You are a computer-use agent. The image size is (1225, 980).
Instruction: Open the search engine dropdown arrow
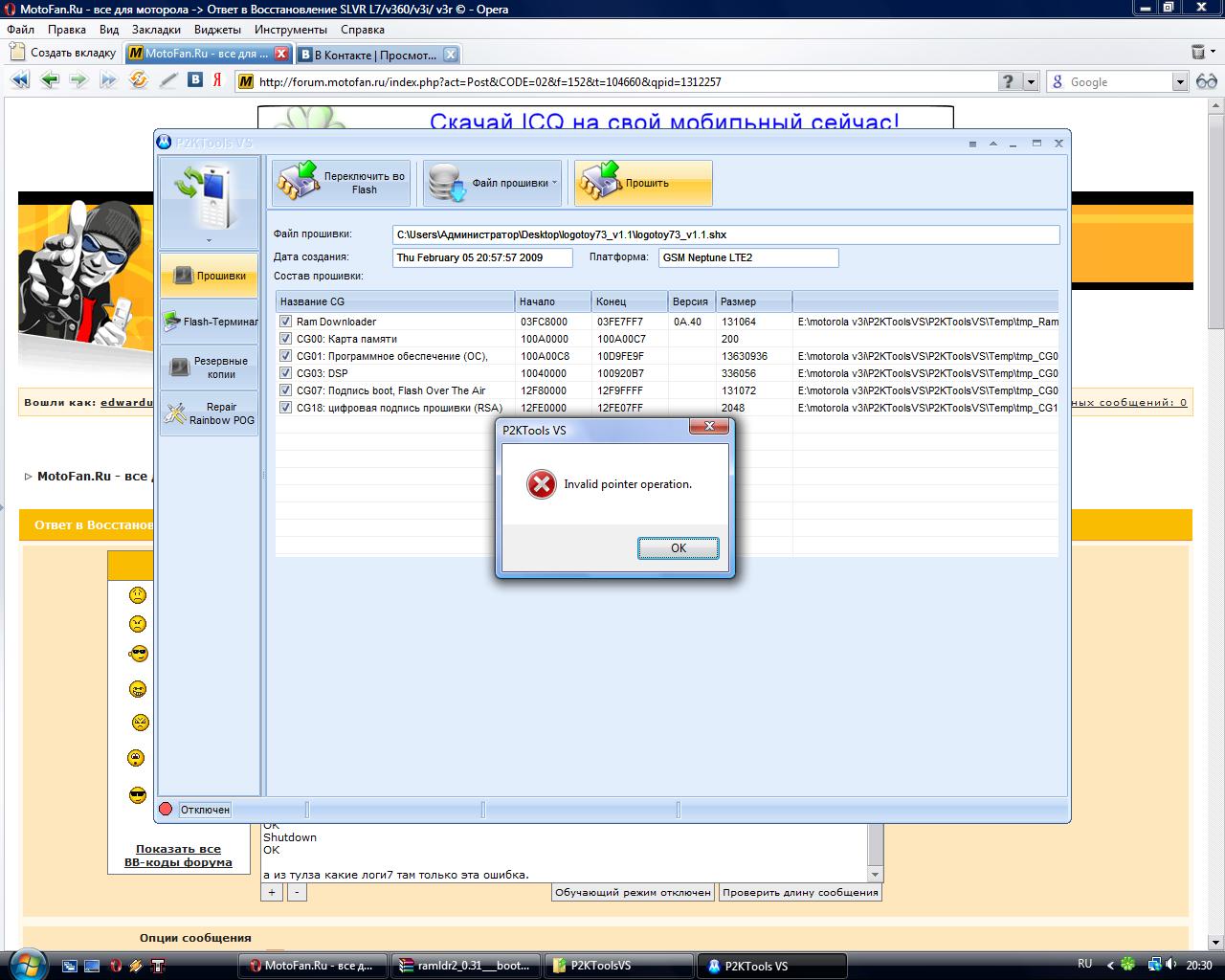(1180, 82)
